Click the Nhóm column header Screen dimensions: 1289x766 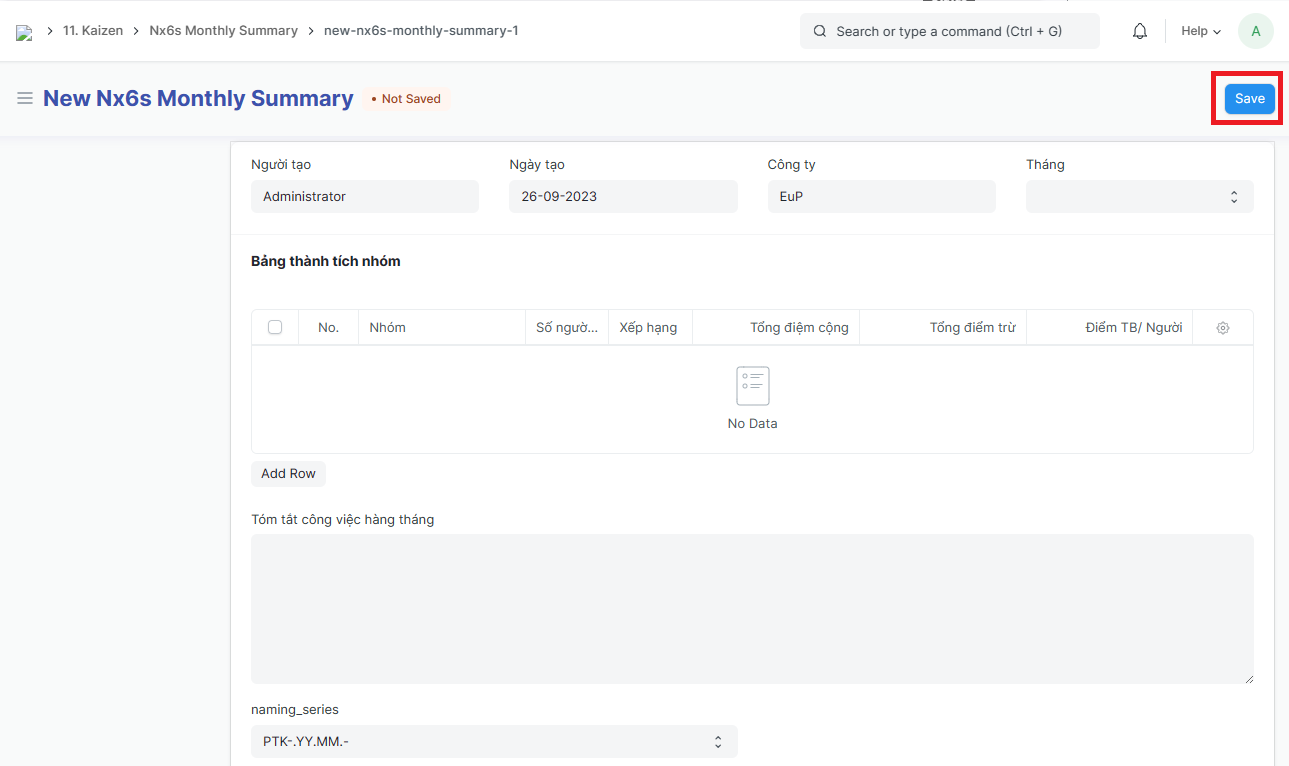440,328
